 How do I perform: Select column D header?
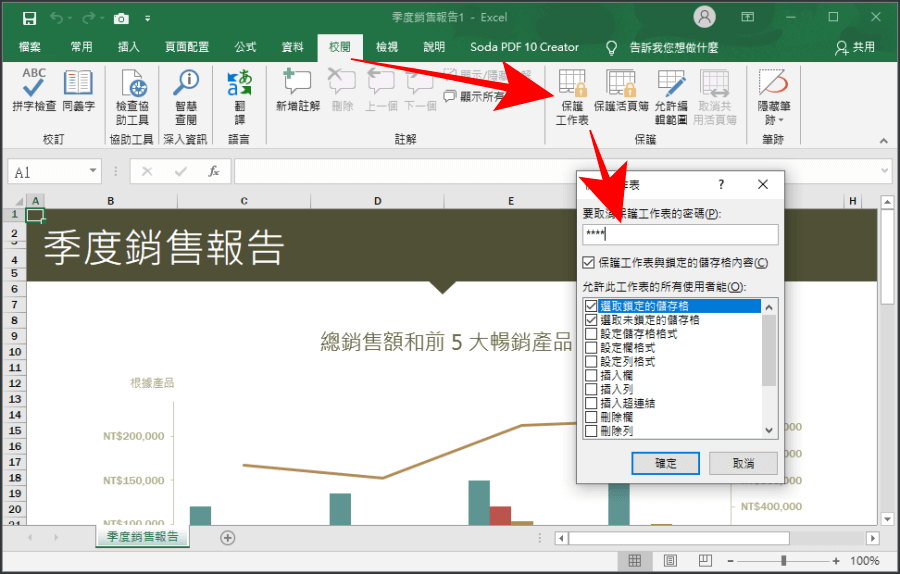(x=377, y=201)
